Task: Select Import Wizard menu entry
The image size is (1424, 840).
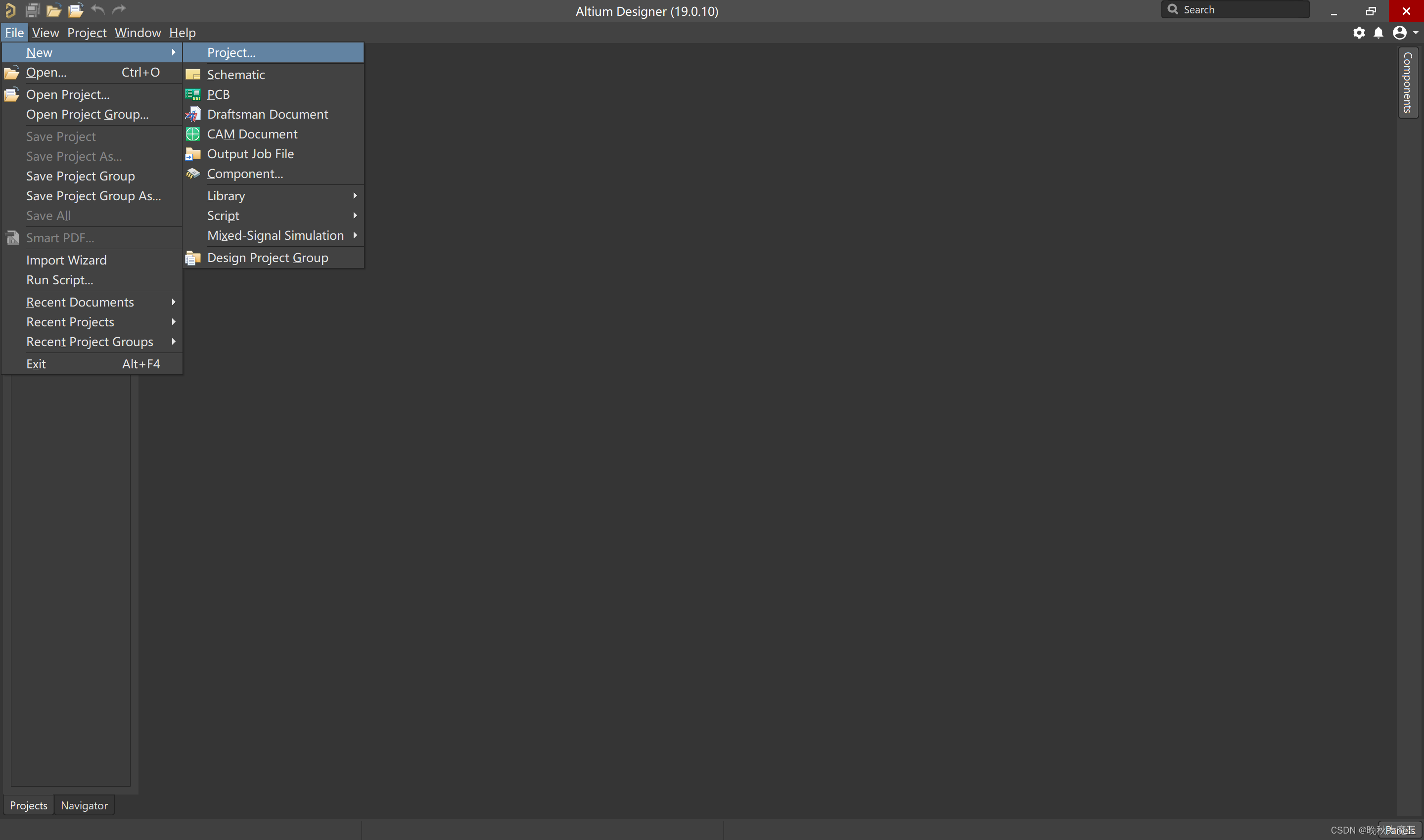Action: pos(66,261)
